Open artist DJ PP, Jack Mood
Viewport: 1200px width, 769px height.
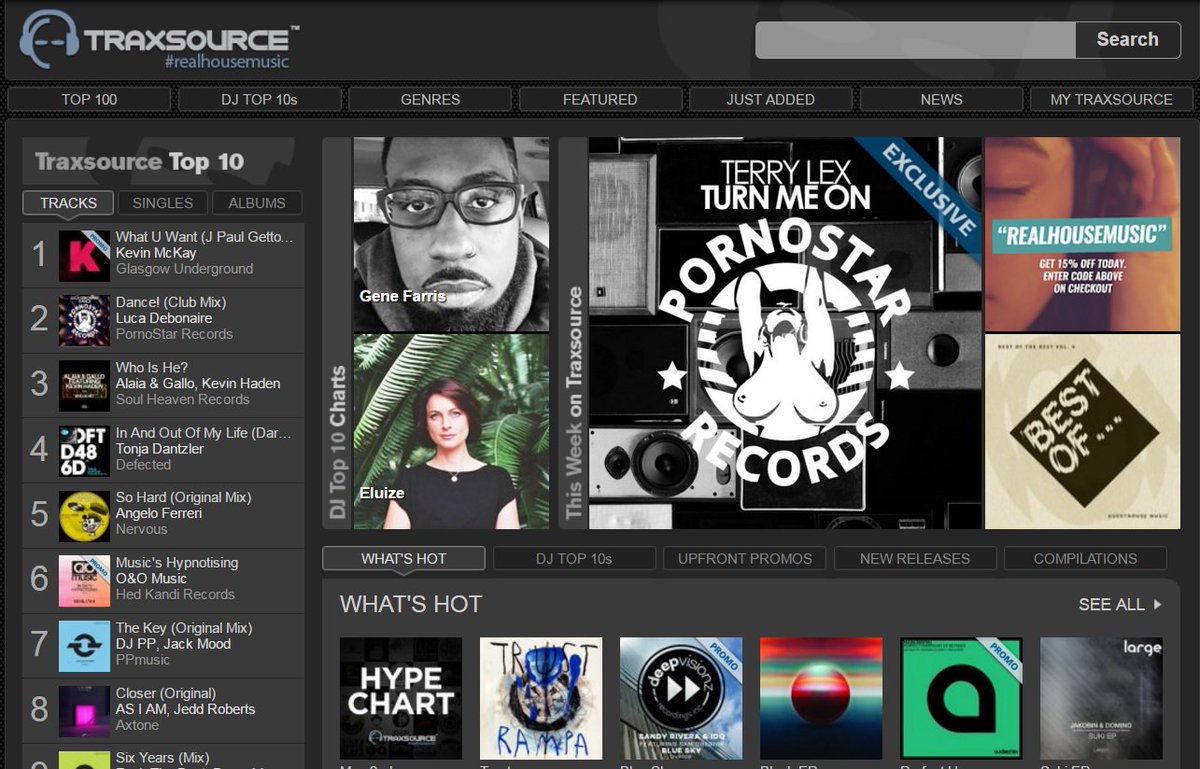click(173, 644)
